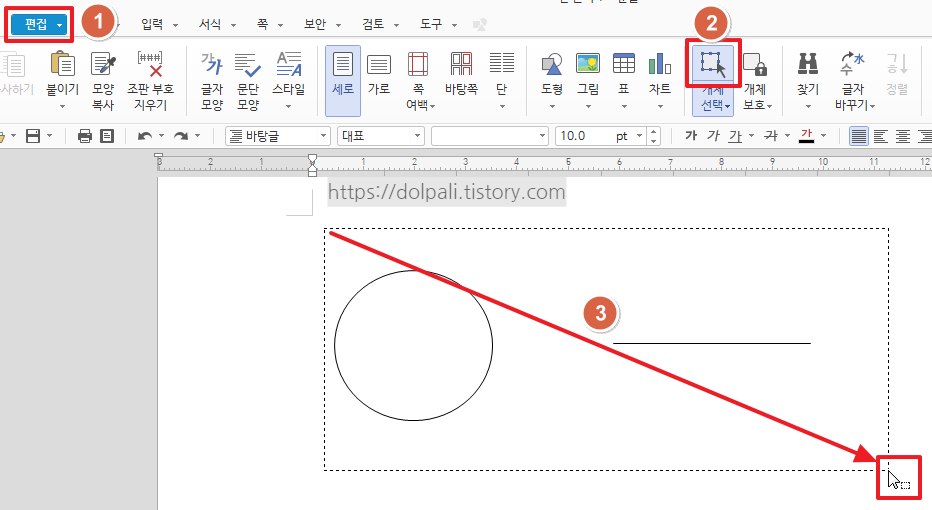This screenshot has height=510, width=932.
Task: Click the 바탕쪽 master page icon
Action: pos(461,64)
